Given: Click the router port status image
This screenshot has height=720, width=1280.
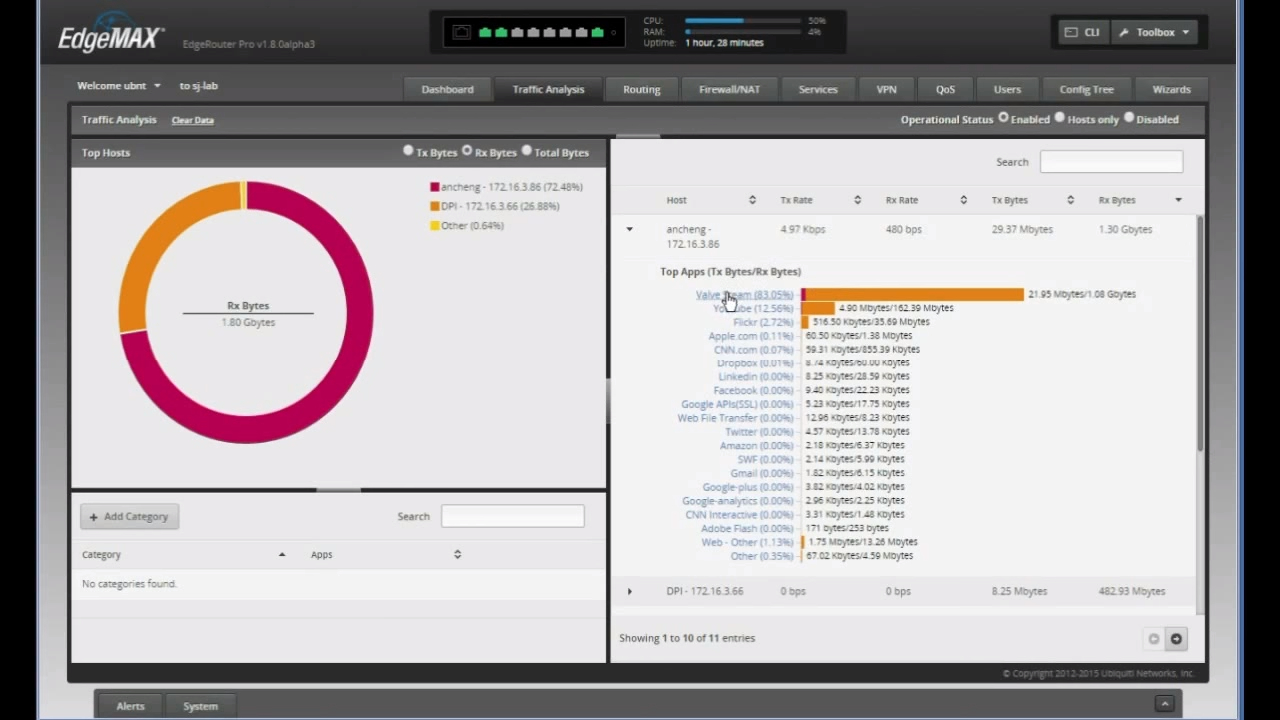Looking at the screenshot, I should (534, 32).
